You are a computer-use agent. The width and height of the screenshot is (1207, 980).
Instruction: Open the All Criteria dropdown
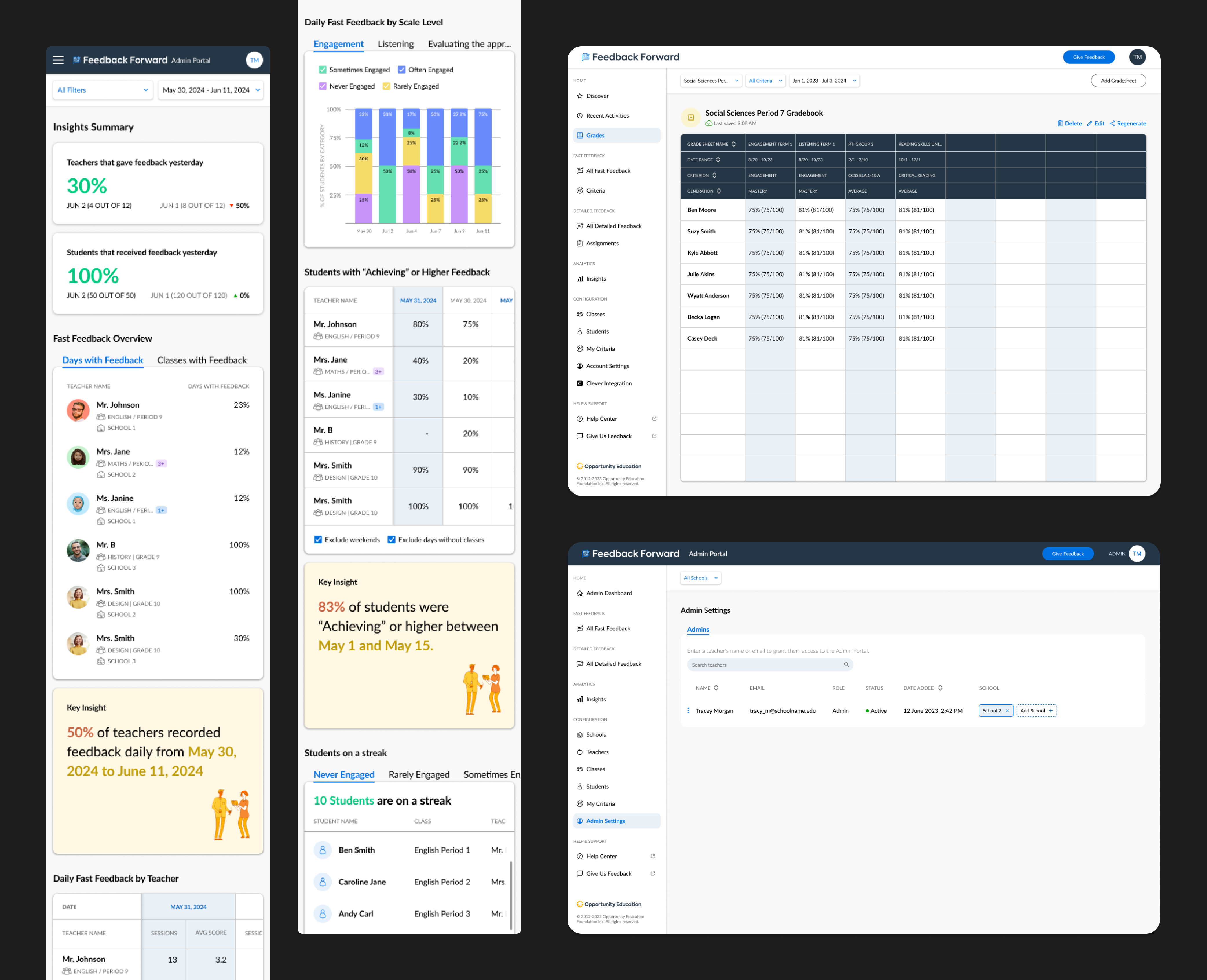pos(765,81)
